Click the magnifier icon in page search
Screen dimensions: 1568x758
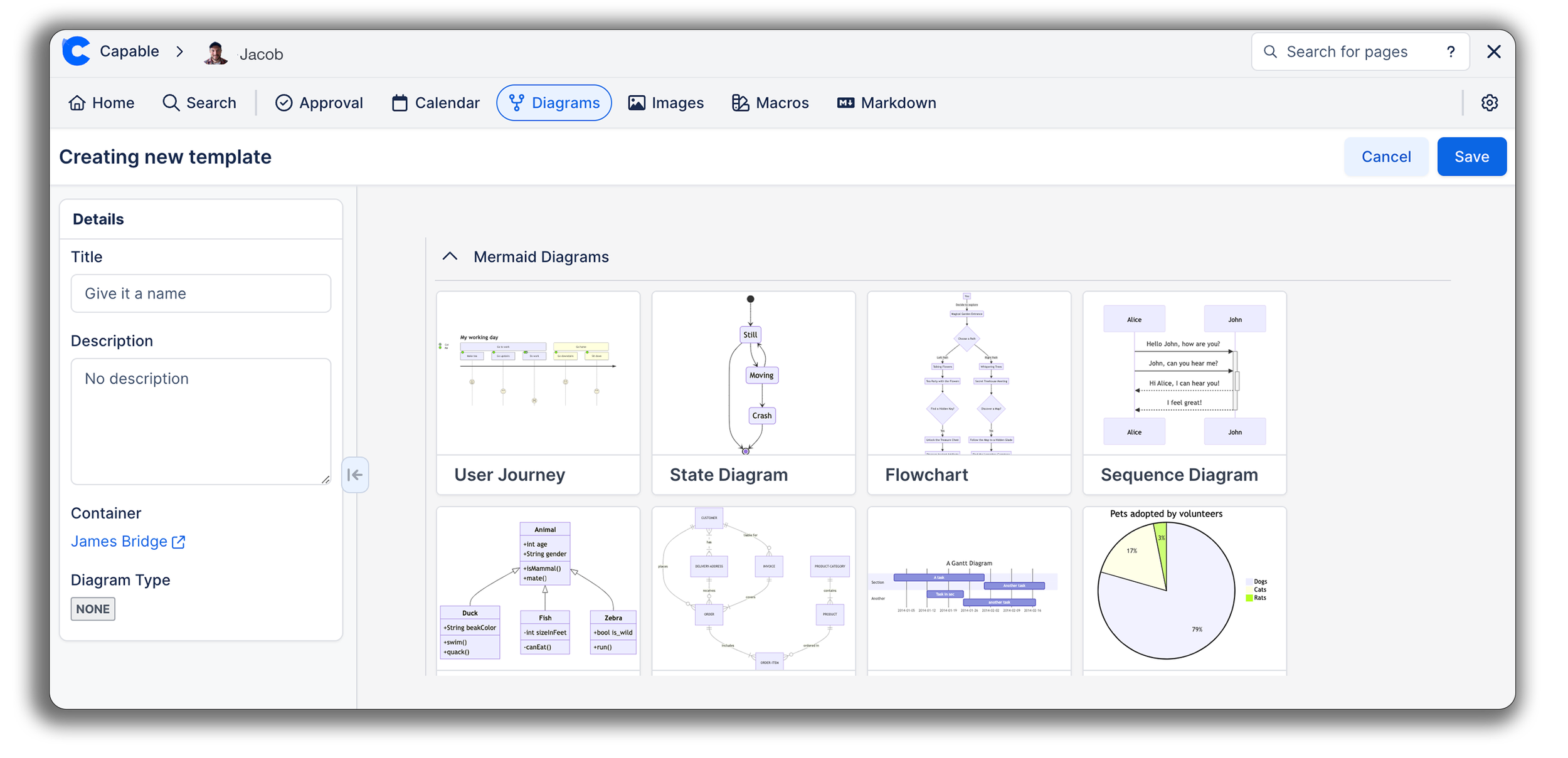(1270, 52)
